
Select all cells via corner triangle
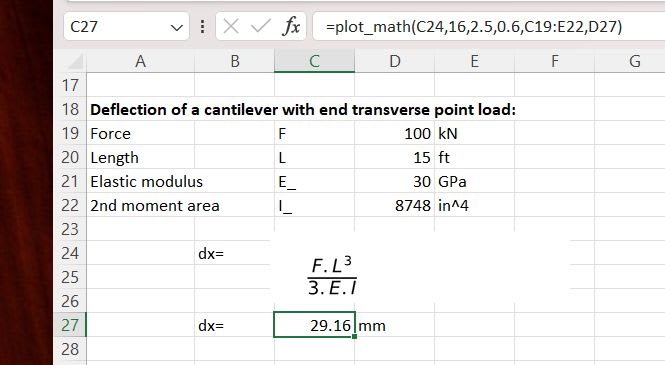[75, 62]
